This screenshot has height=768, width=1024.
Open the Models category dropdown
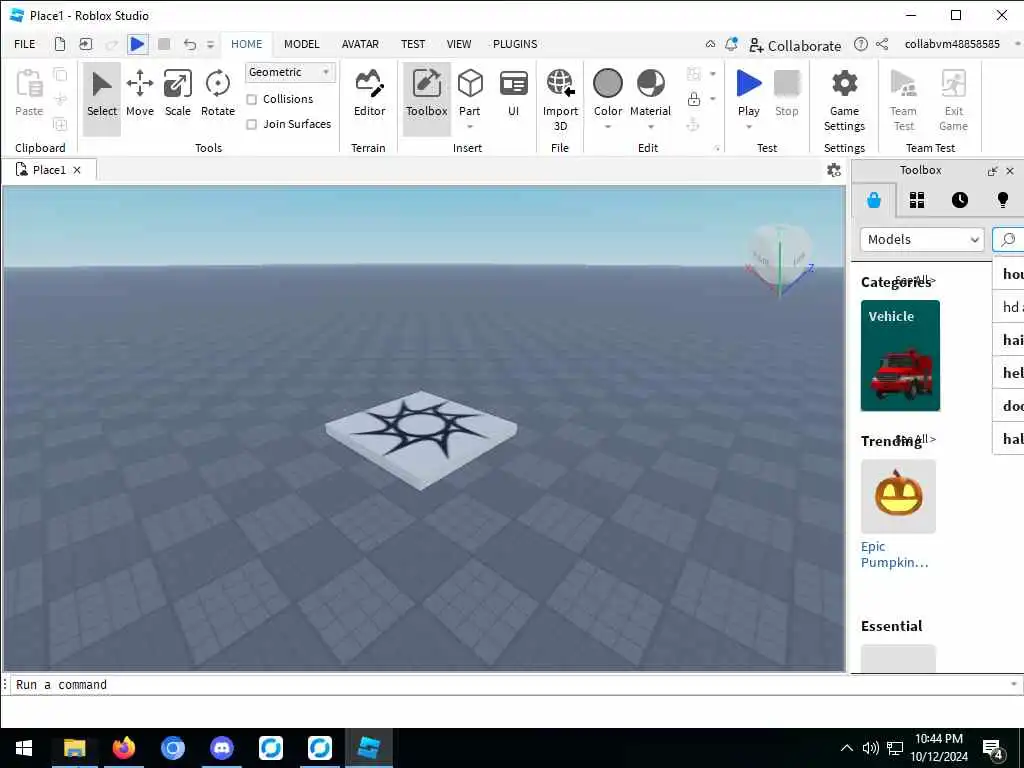point(921,240)
